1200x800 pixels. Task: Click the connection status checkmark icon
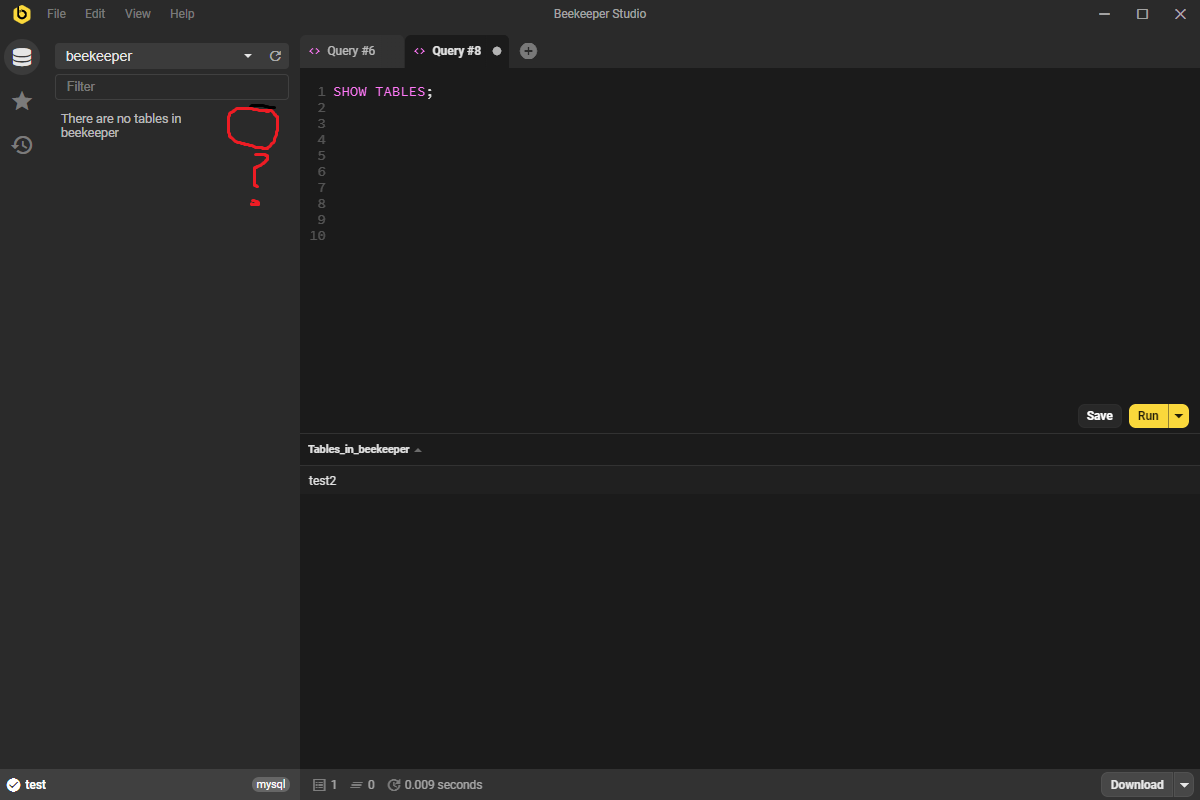[x=11, y=784]
